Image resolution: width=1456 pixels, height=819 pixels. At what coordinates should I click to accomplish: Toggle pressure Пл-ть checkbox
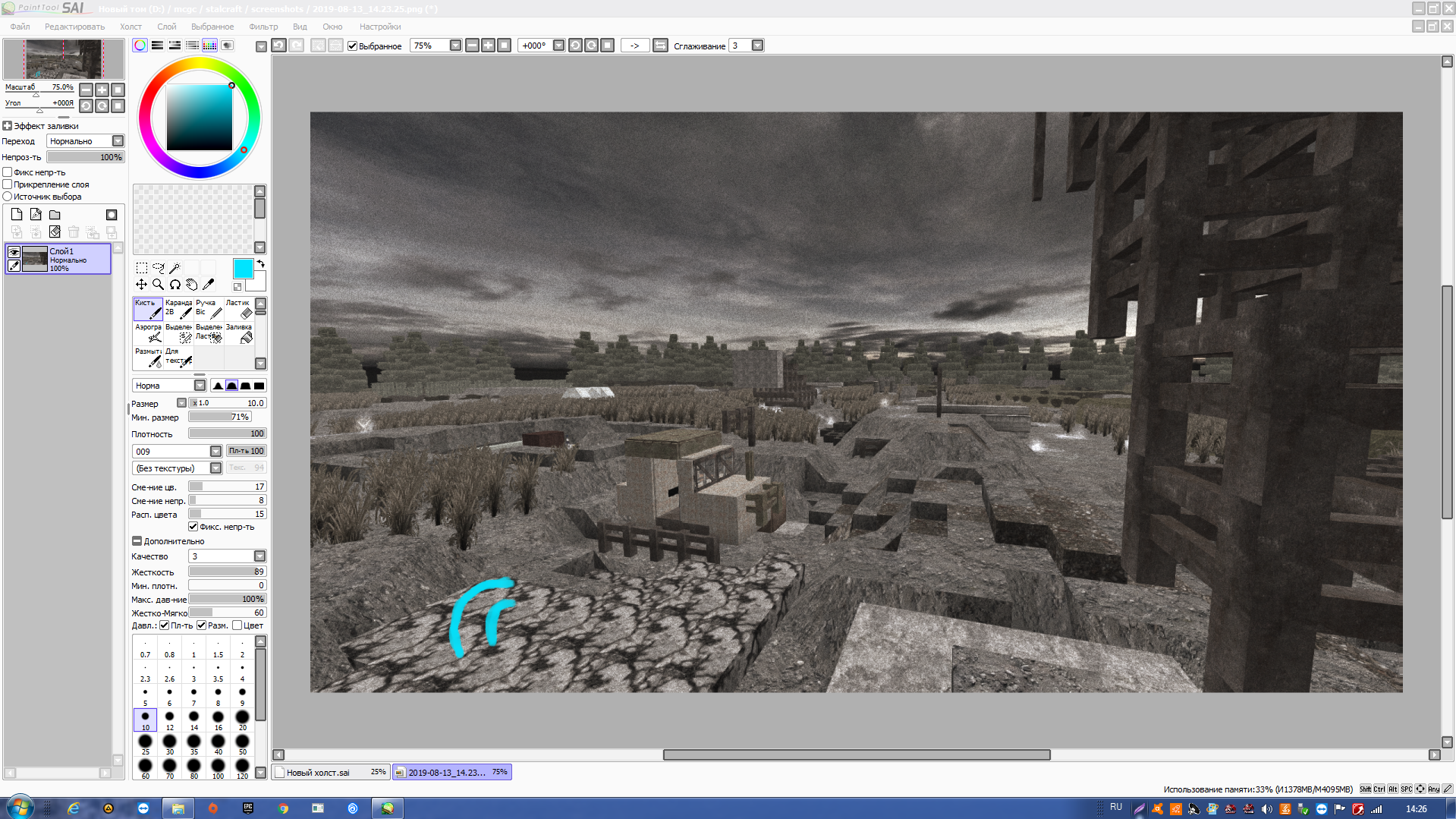(165, 625)
